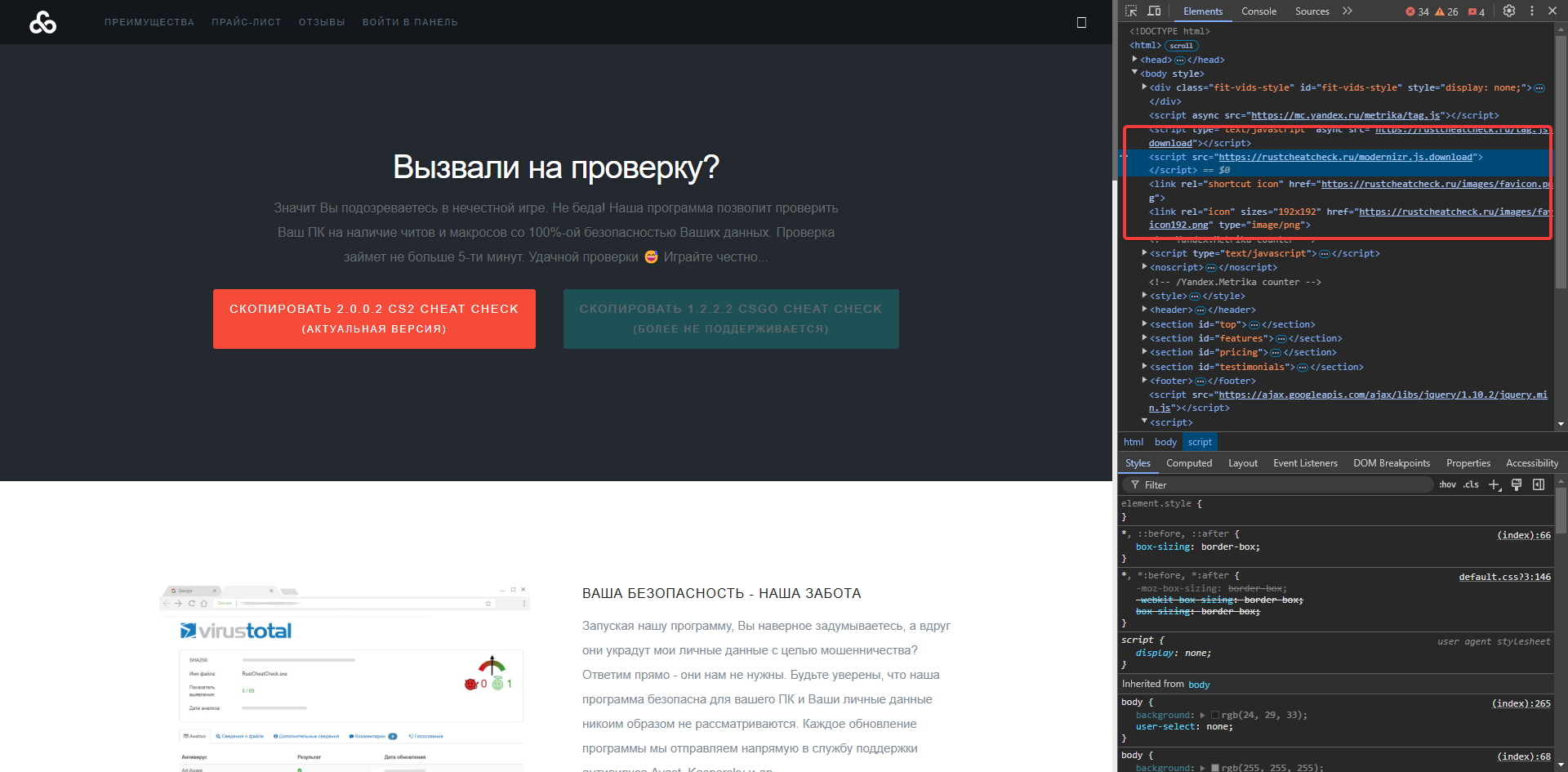Click the red CS2 Cheat Check copy button
Screen dimensions: 1568x772
coord(374,319)
